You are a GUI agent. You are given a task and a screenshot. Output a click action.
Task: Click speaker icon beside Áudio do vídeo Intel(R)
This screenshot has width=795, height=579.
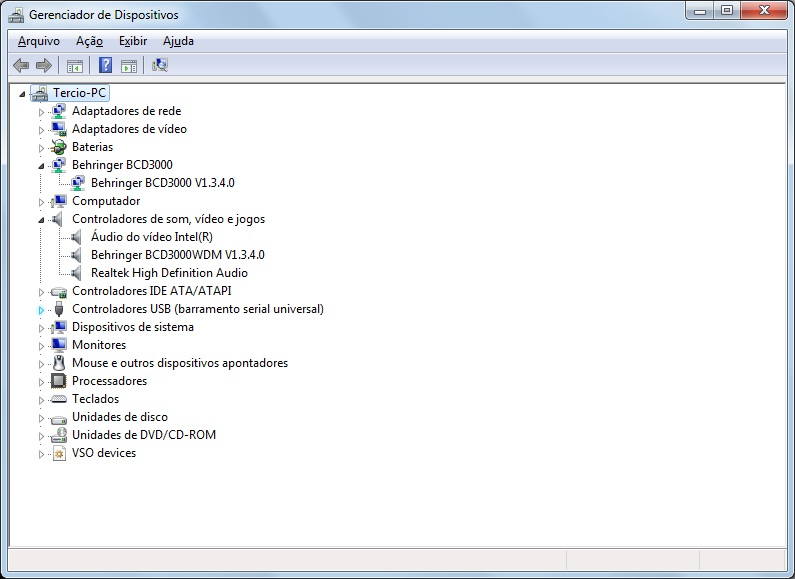pos(76,237)
